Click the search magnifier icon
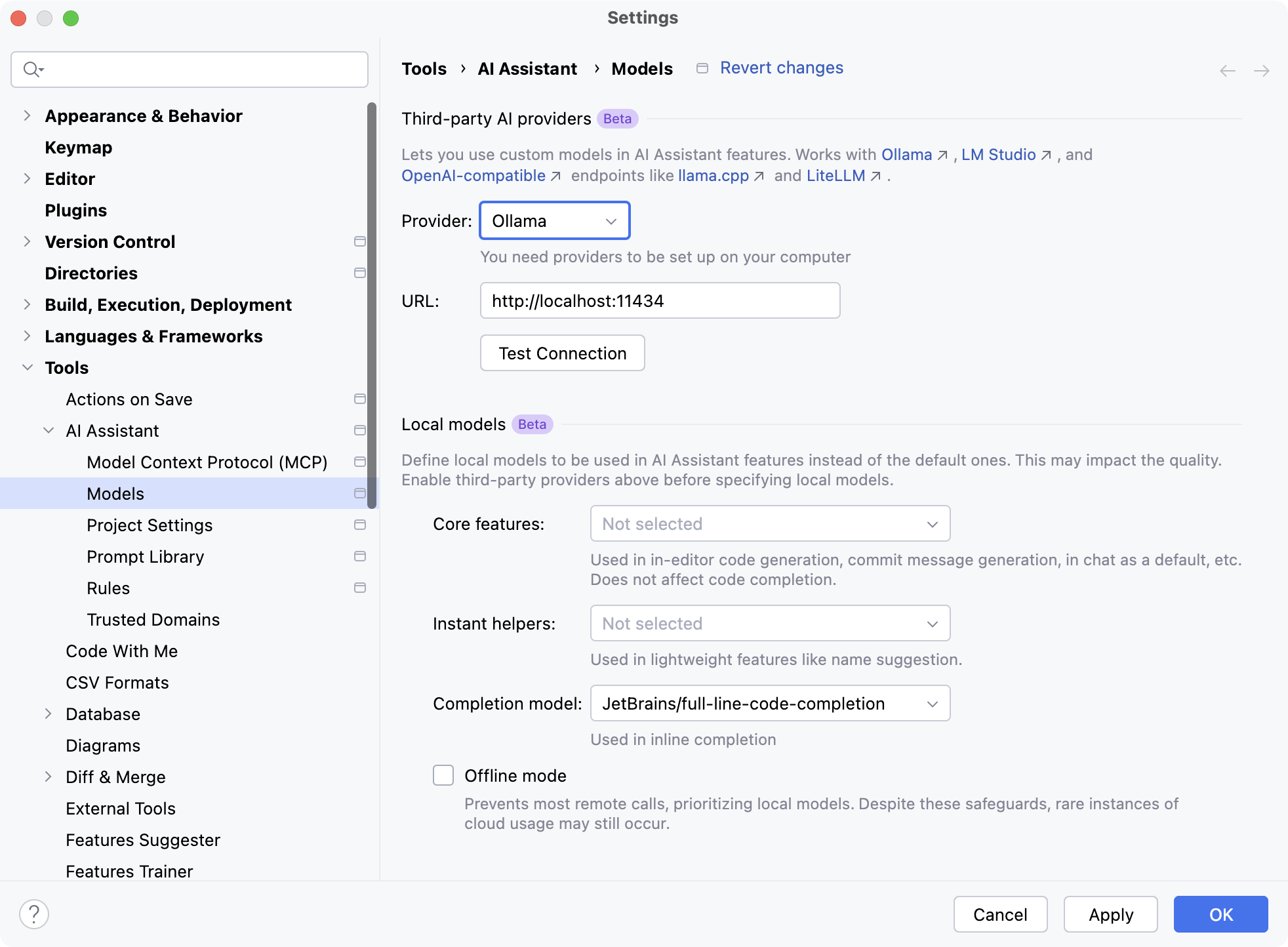Image resolution: width=1288 pixels, height=947 pixels. [x=31, y=69]
